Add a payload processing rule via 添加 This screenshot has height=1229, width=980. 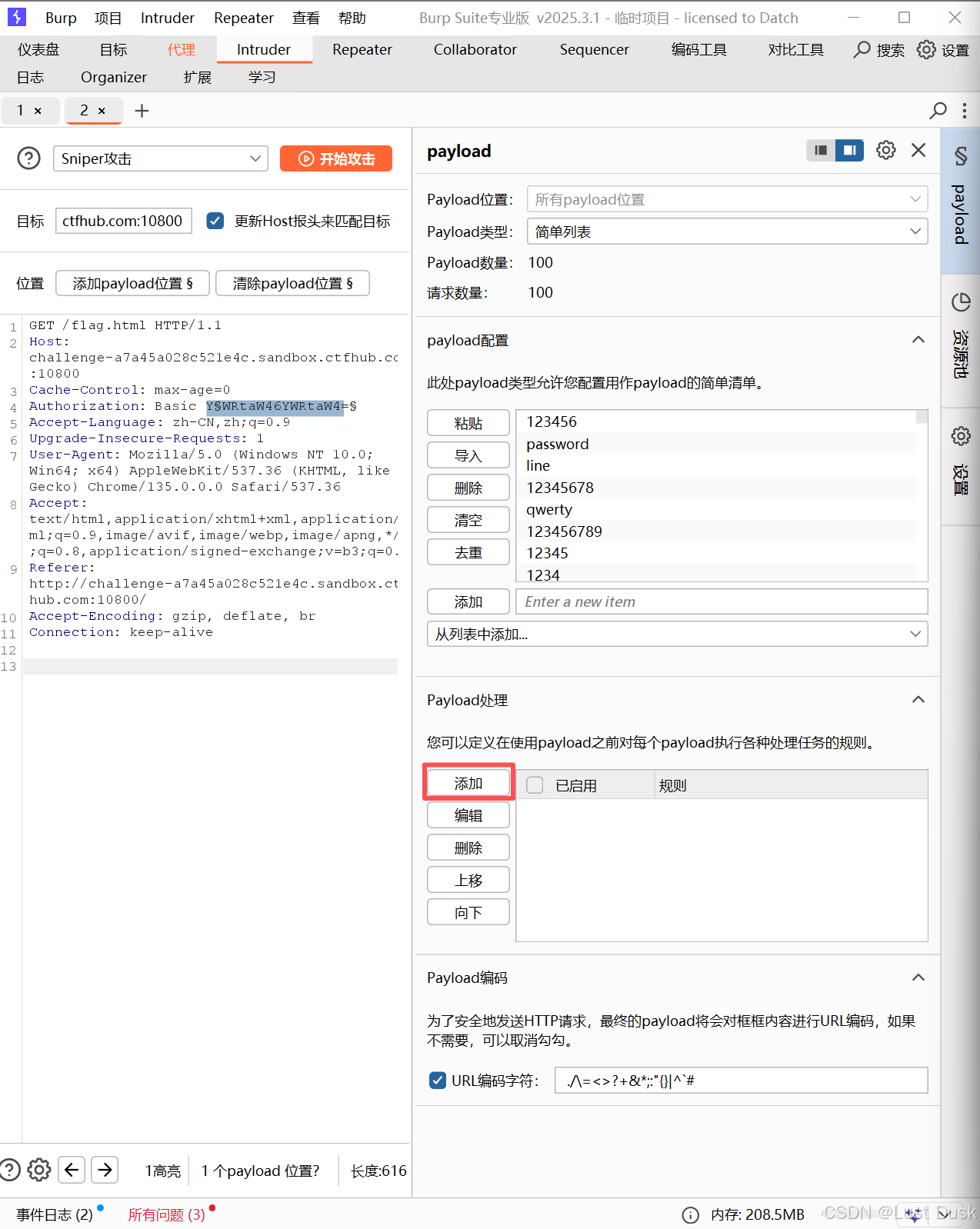point(468,783)
